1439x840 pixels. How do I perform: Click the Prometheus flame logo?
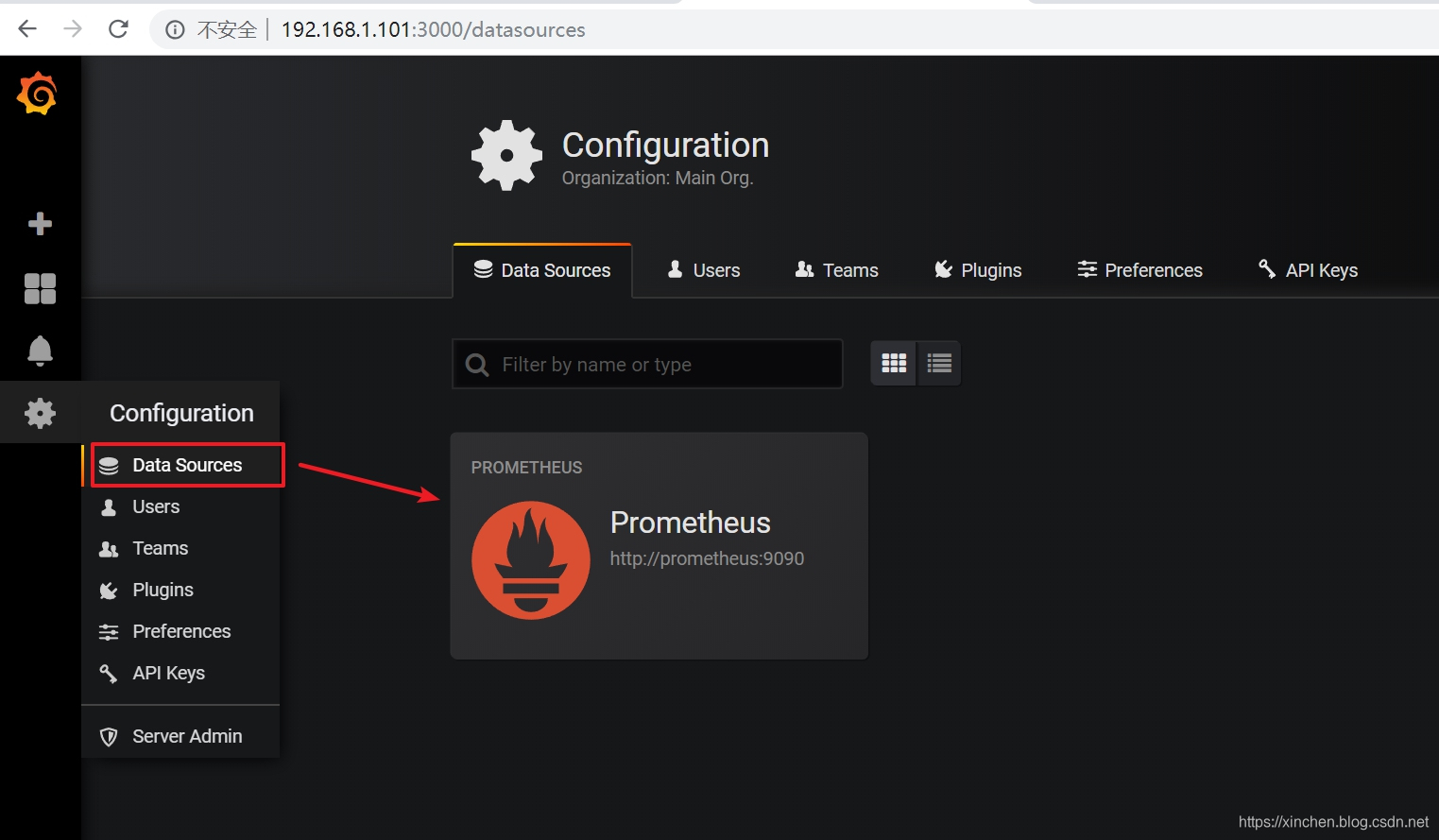531,560
